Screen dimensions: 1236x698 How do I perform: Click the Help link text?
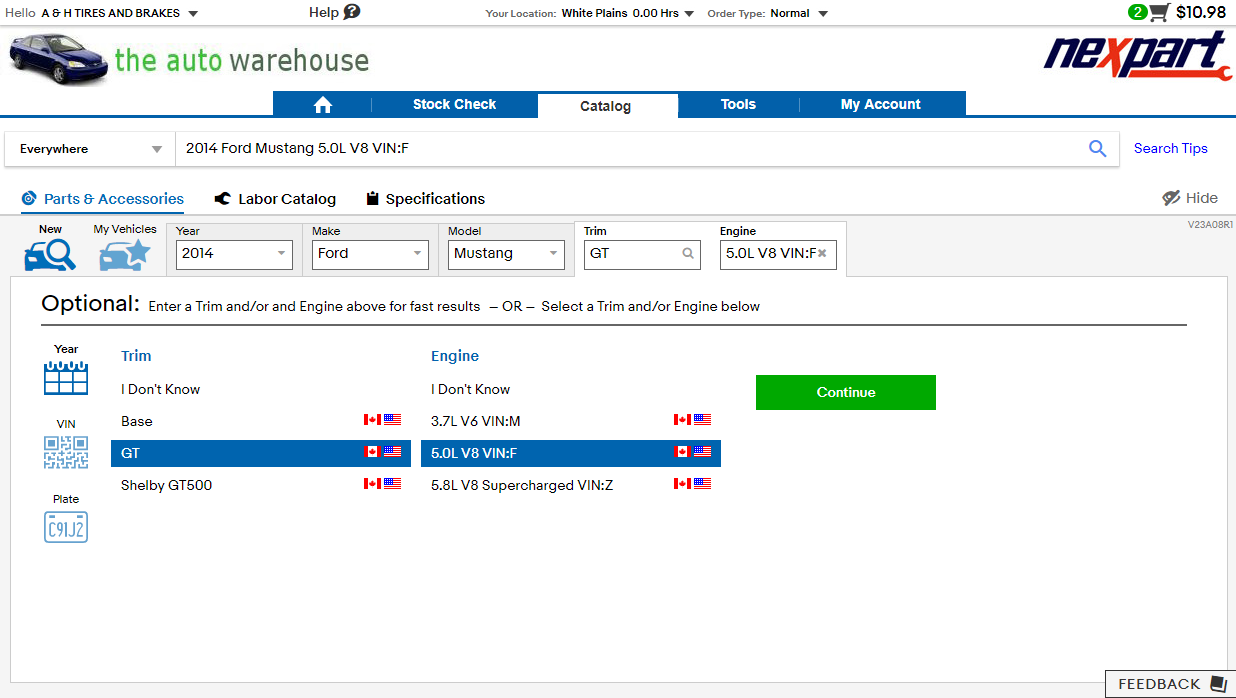pos(324,12)
